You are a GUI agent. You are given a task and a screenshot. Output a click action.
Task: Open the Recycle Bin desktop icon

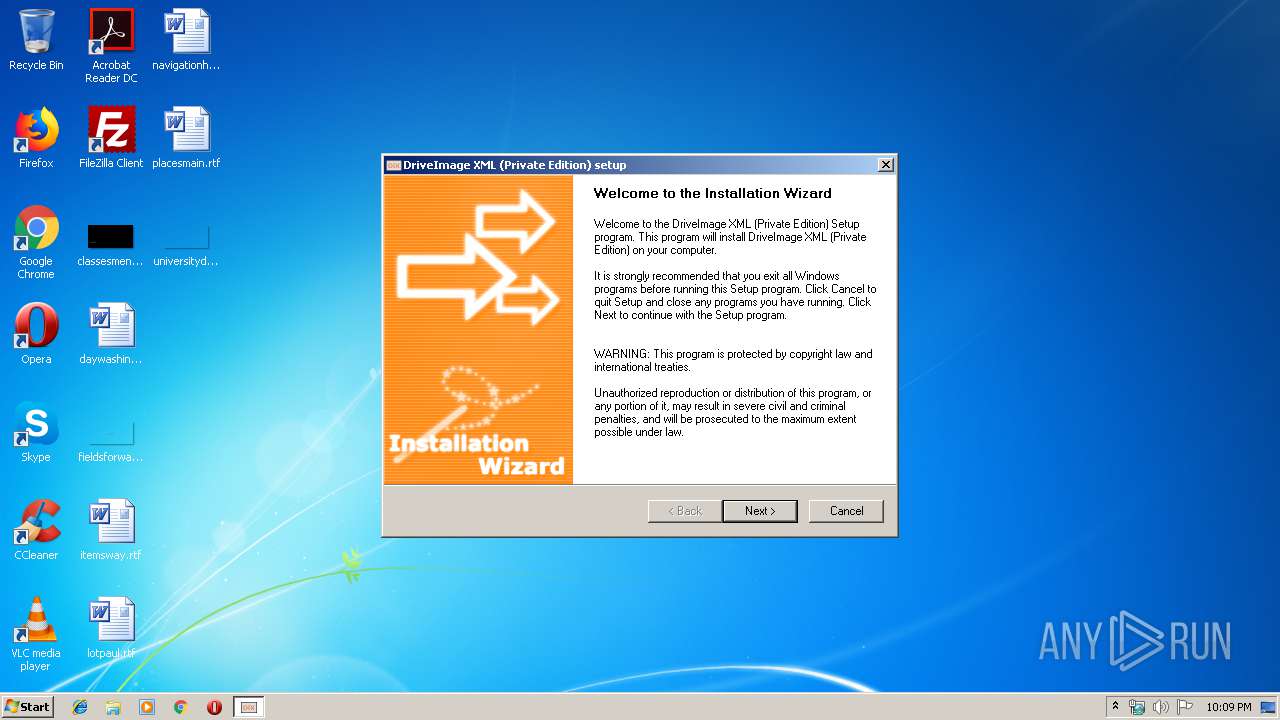pyautogui.click(x=36, y=40)
